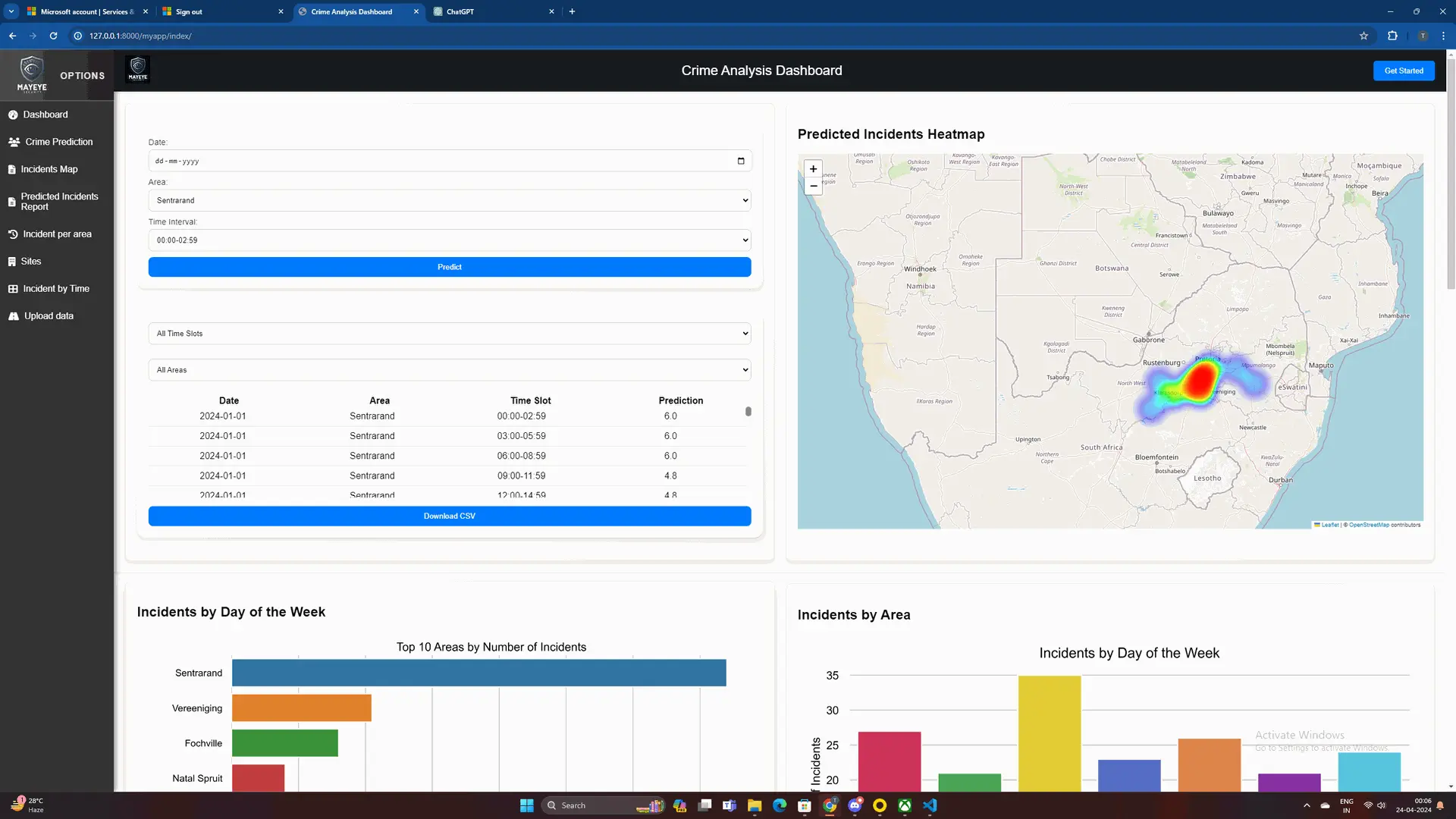Expand the All Time Slots selector

(449, 333)
